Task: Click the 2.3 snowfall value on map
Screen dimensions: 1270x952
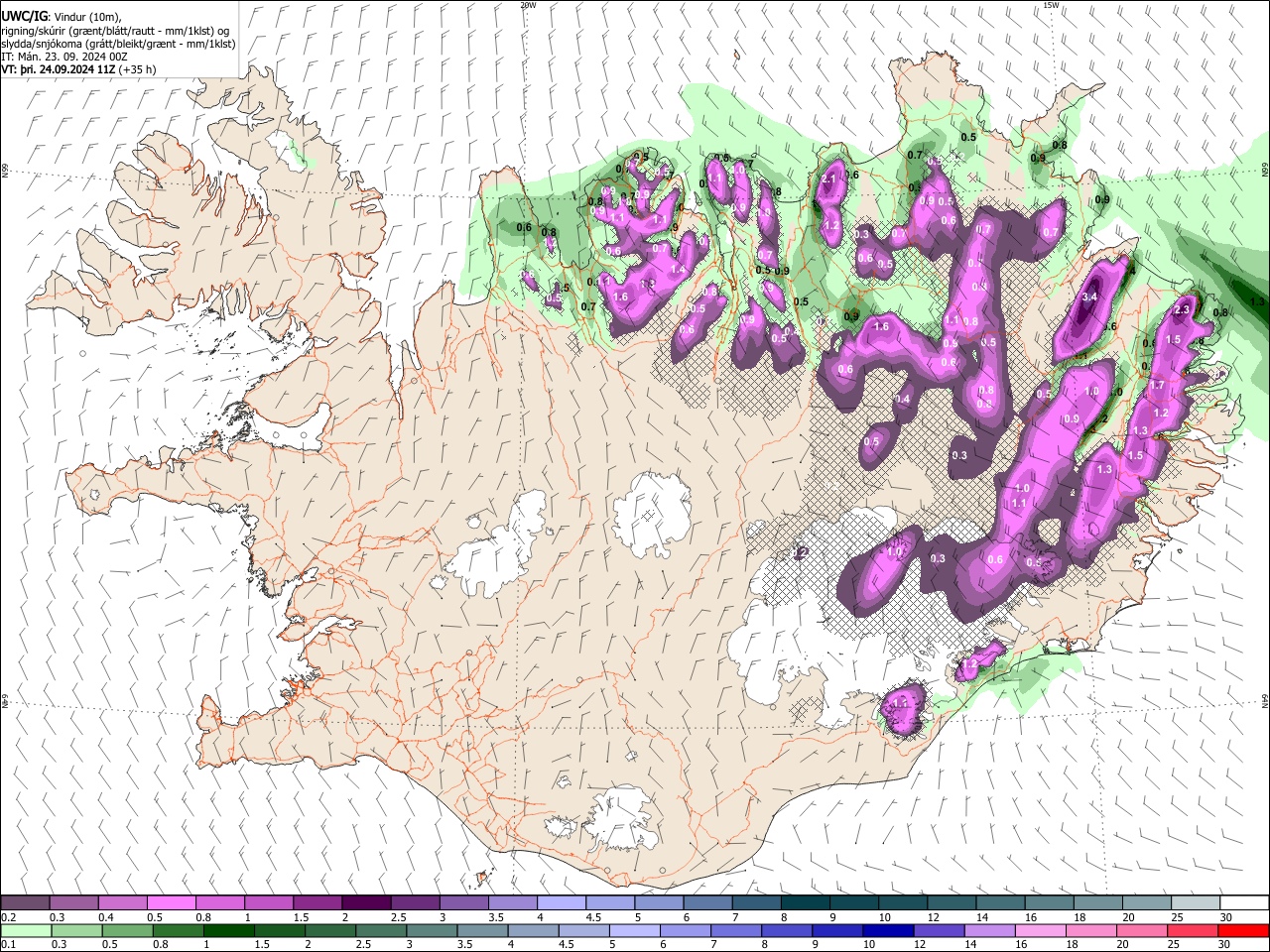Action: 1181,310
